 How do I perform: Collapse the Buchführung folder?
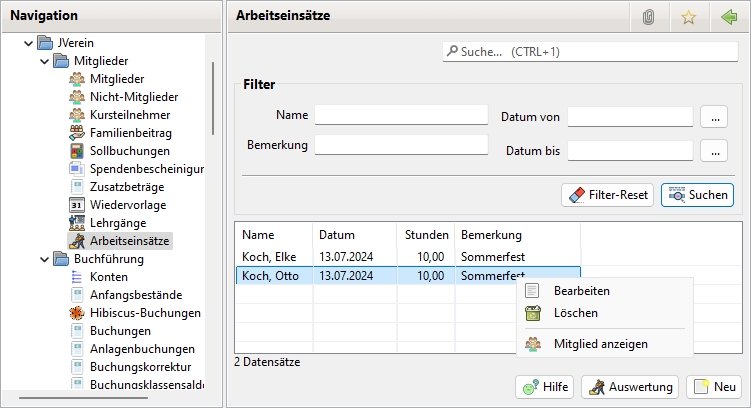[43, 259]
